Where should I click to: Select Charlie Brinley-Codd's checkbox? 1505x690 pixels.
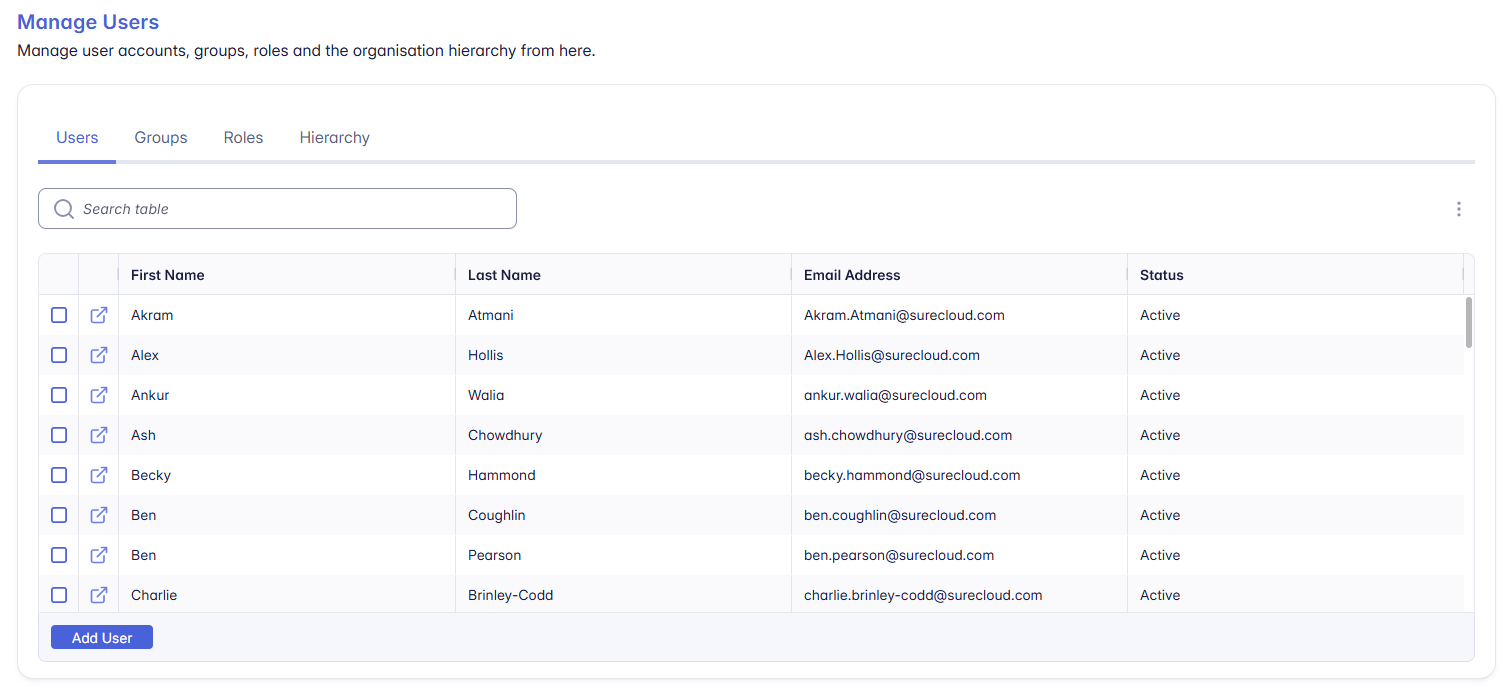58,594
